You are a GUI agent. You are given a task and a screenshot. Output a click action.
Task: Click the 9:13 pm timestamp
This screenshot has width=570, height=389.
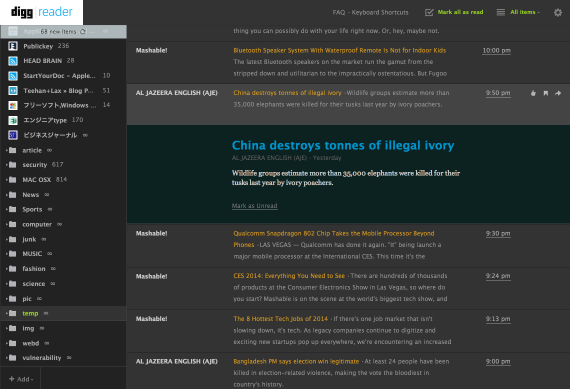pos(498,319)
